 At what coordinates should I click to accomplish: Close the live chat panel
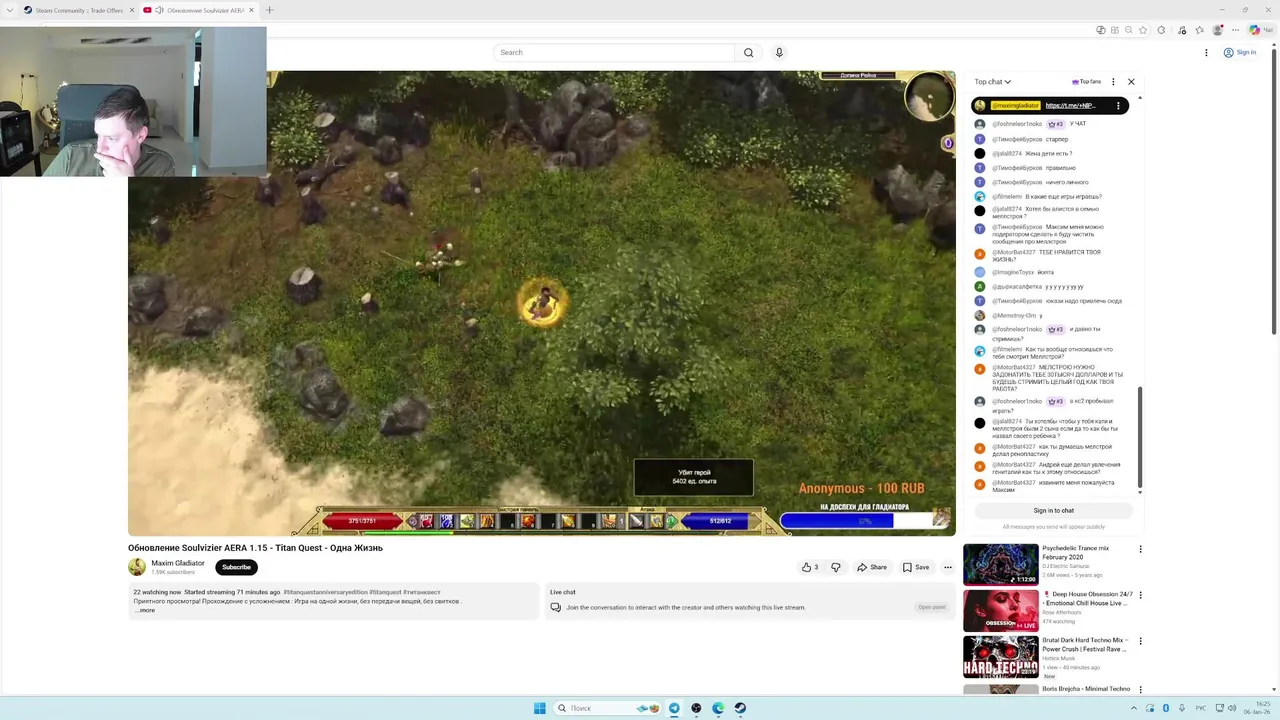click(x=1131, y=82)
